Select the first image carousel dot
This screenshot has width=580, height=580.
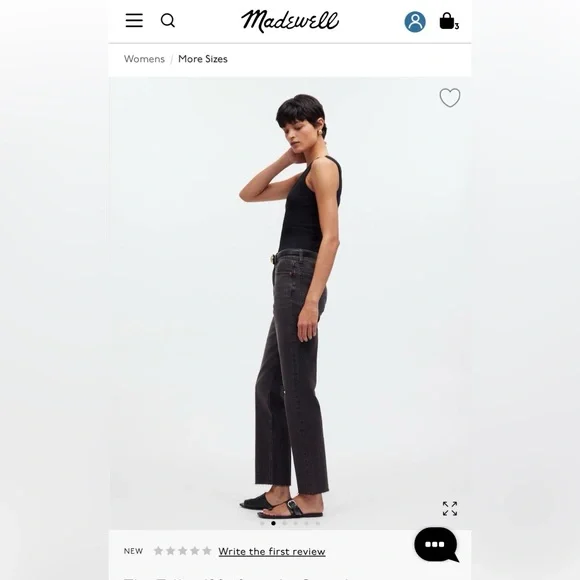(262, 523)
